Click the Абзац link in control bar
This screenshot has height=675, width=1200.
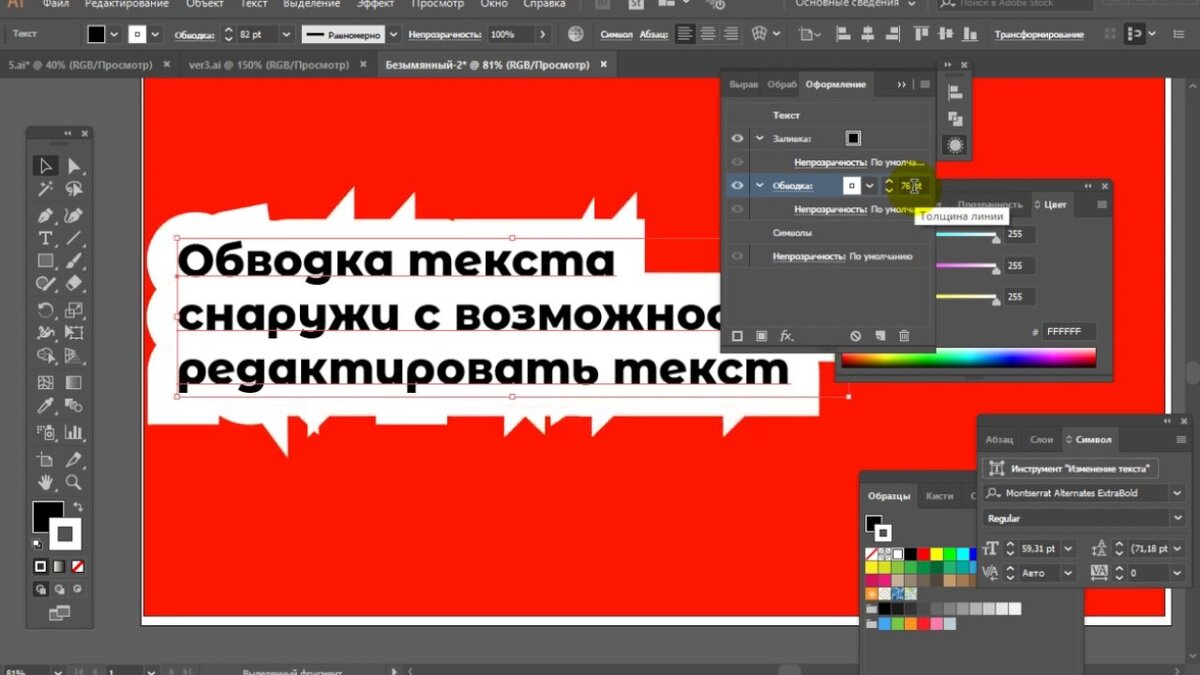coord(653,35)
